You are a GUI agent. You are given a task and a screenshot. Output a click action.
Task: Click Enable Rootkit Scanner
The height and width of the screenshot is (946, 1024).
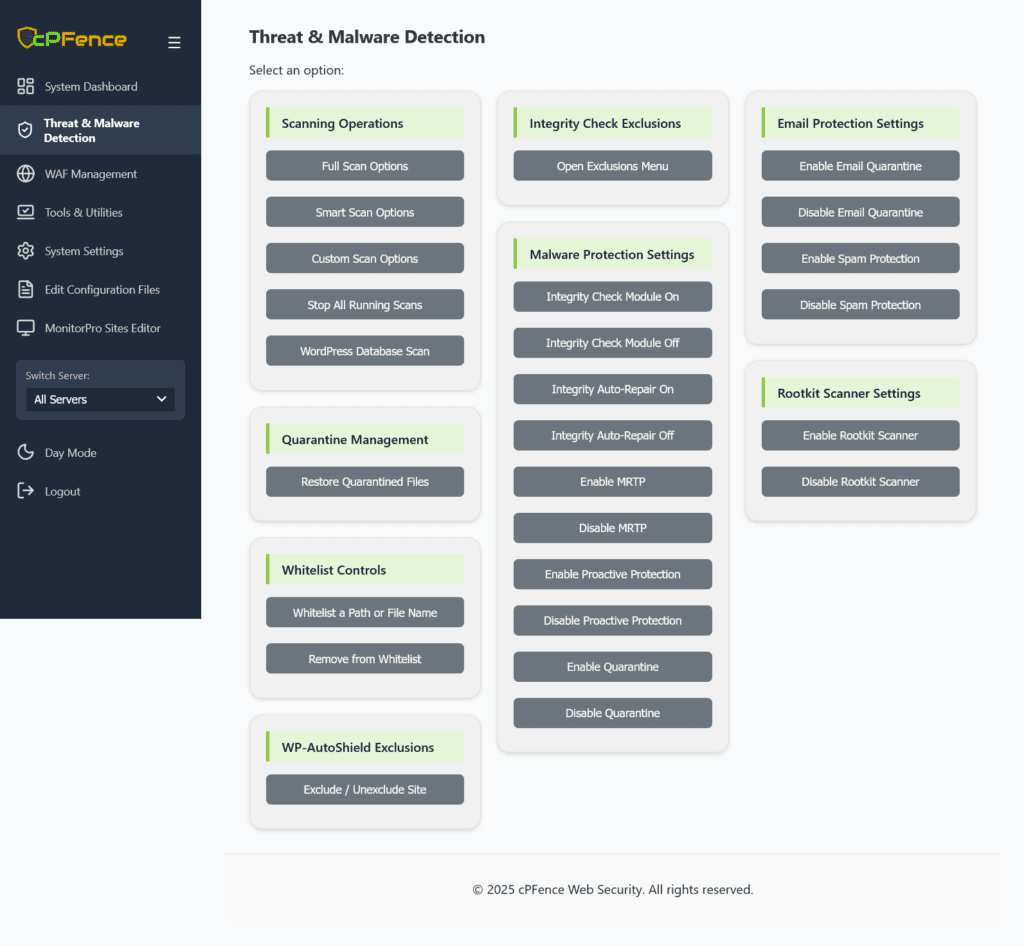(x=860, y=436)
